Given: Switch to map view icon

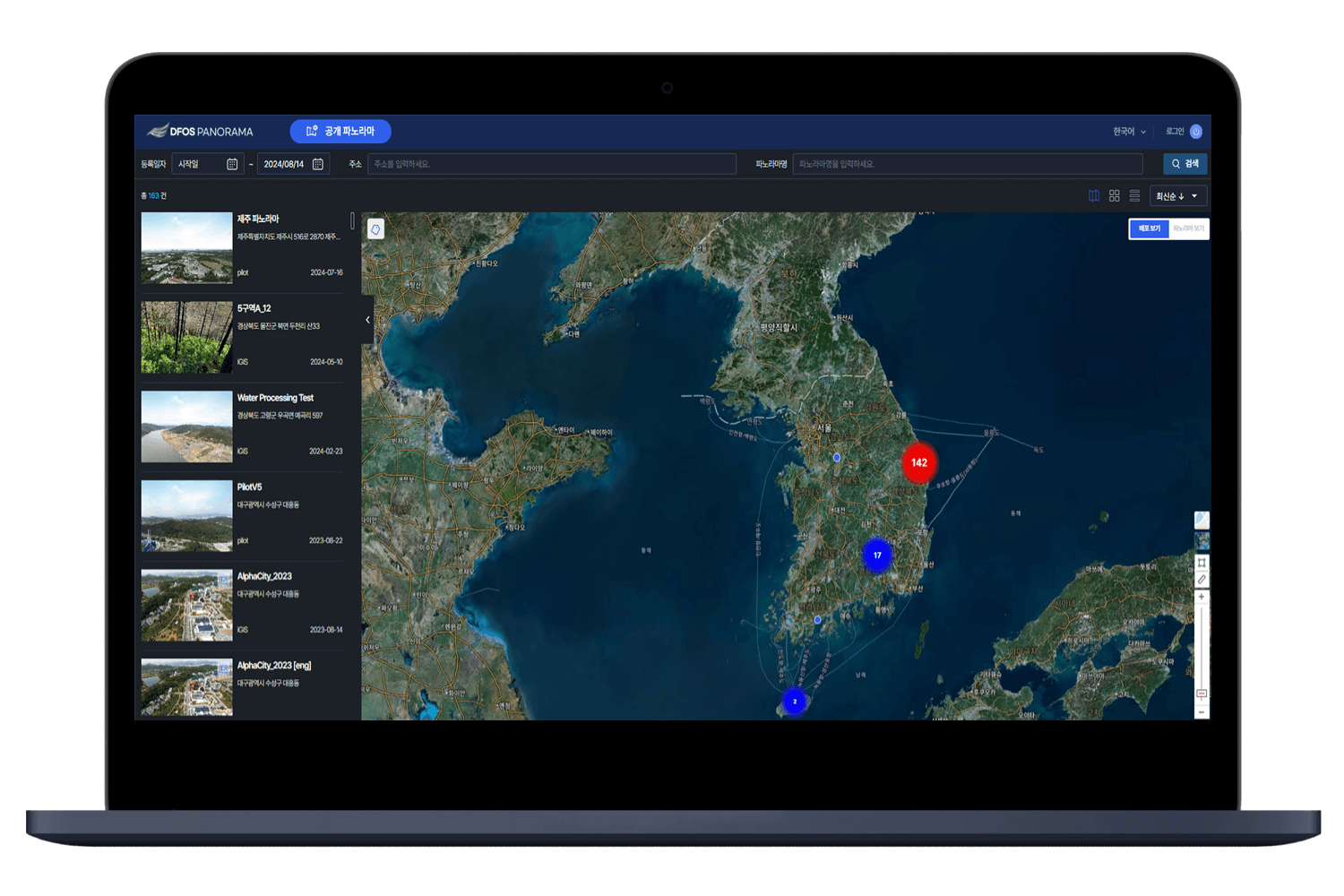Looking at the screenshot, I should (x=1094, y=196).
